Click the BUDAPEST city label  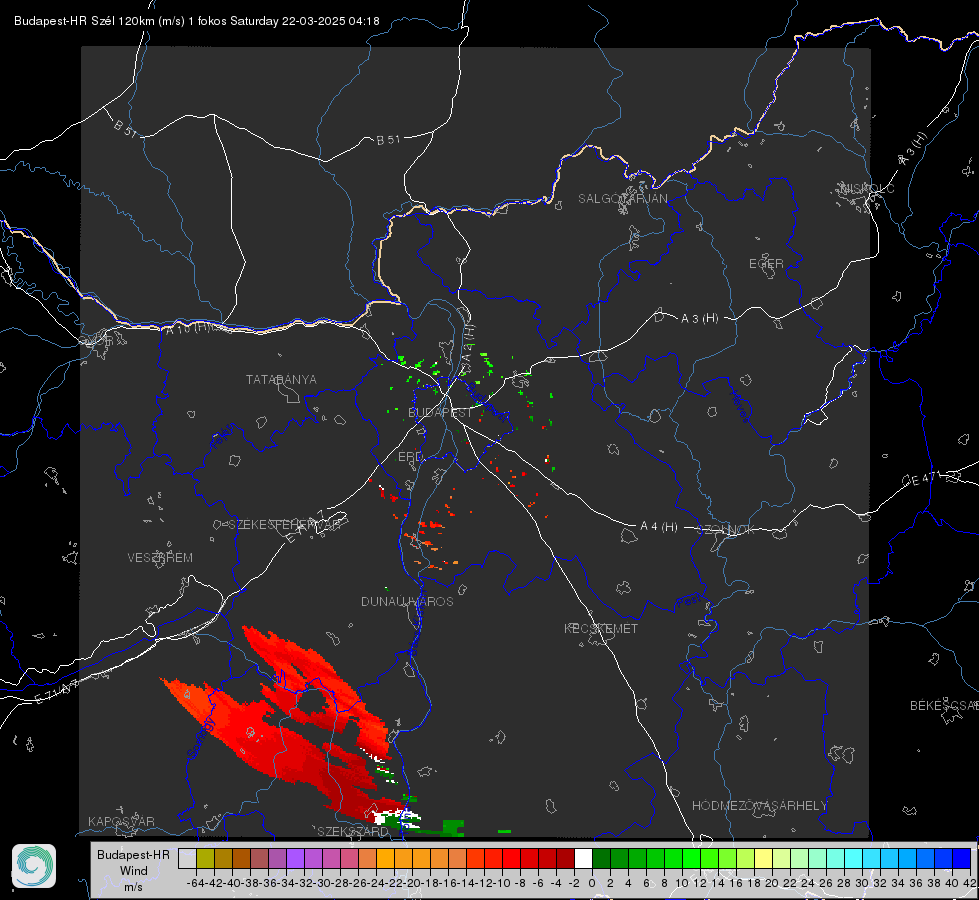point(440,413)
